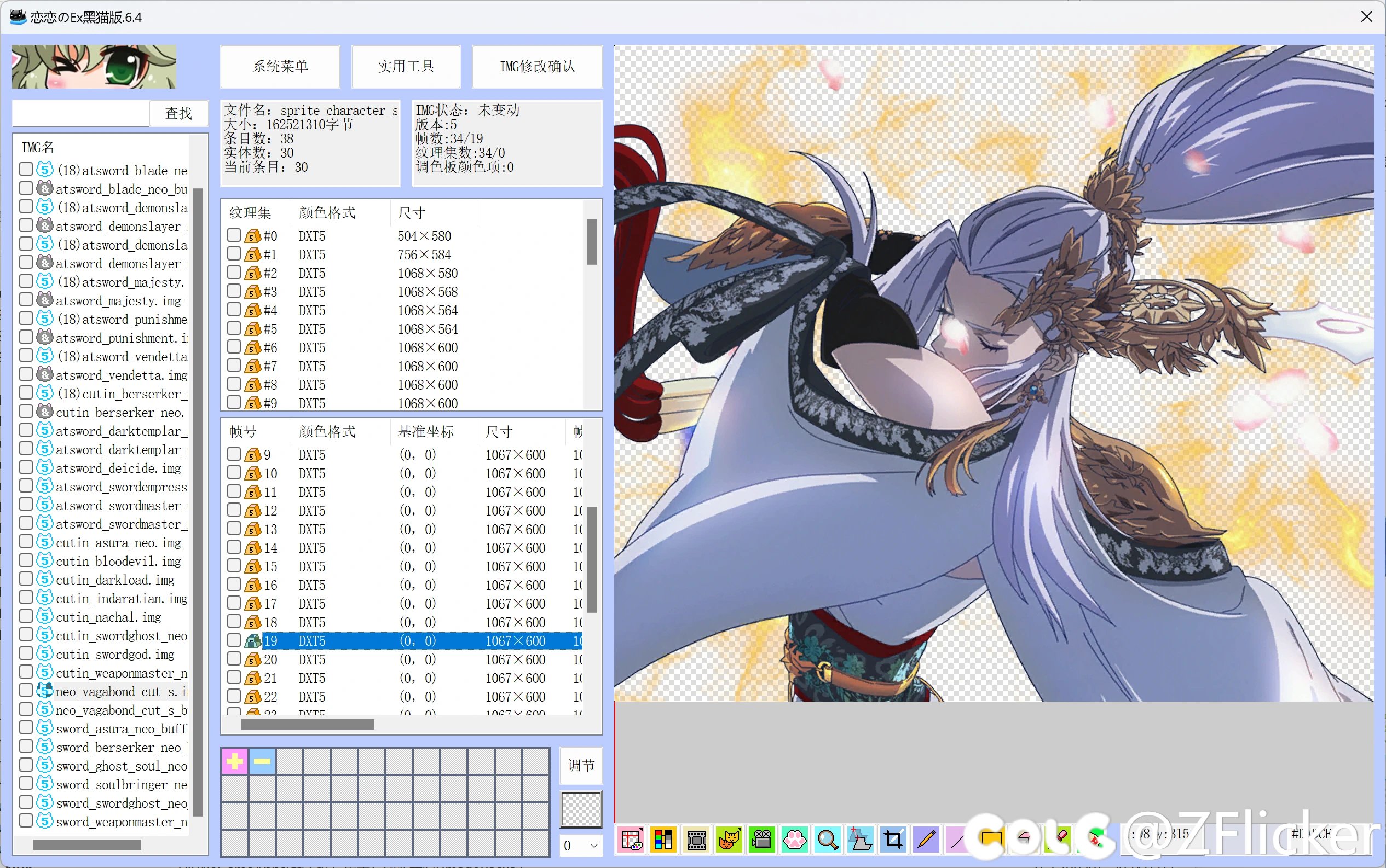The height and width of the screenshot is (868, 1386).
Task: Open the 系统菜单 menu
Action: [280, 66]
